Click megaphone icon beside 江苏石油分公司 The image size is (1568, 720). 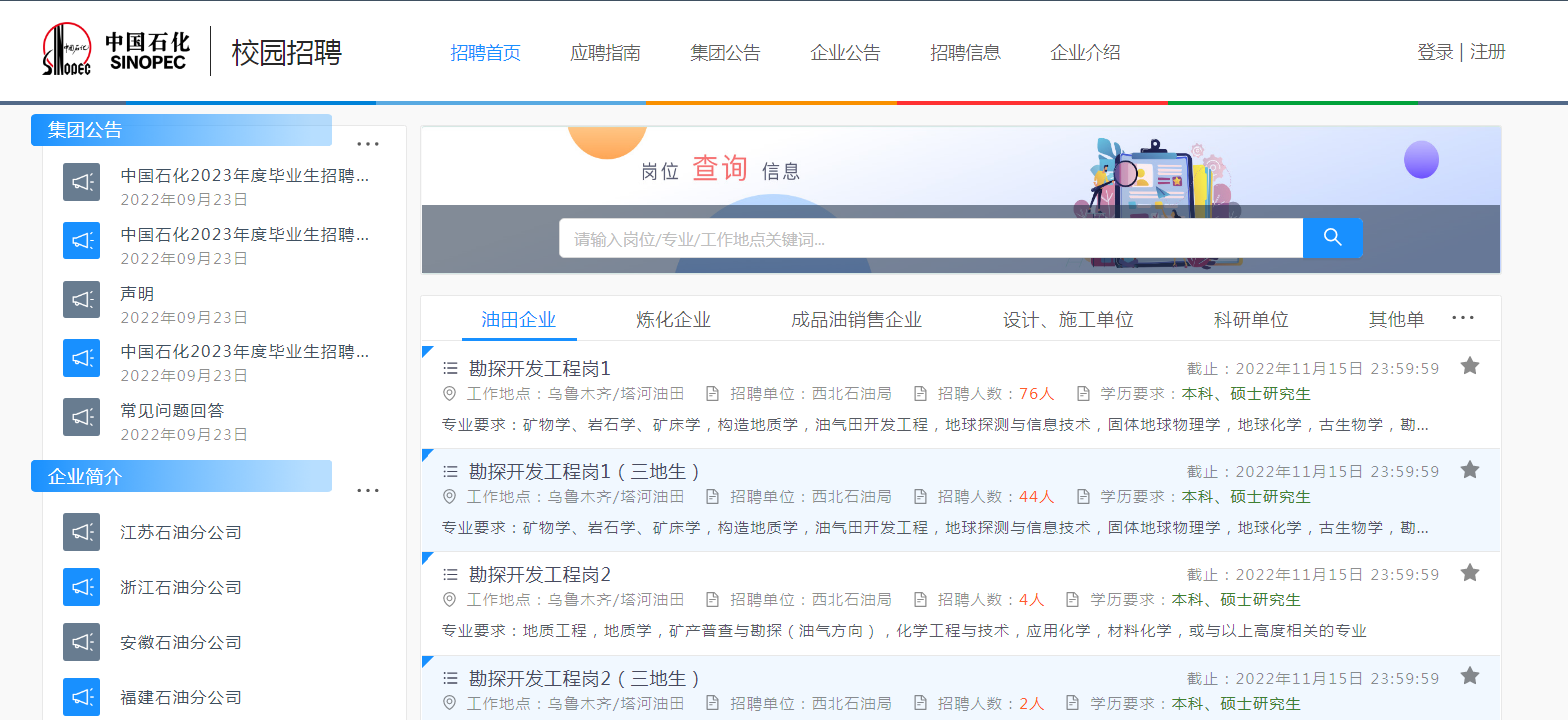tap(81, 532)
